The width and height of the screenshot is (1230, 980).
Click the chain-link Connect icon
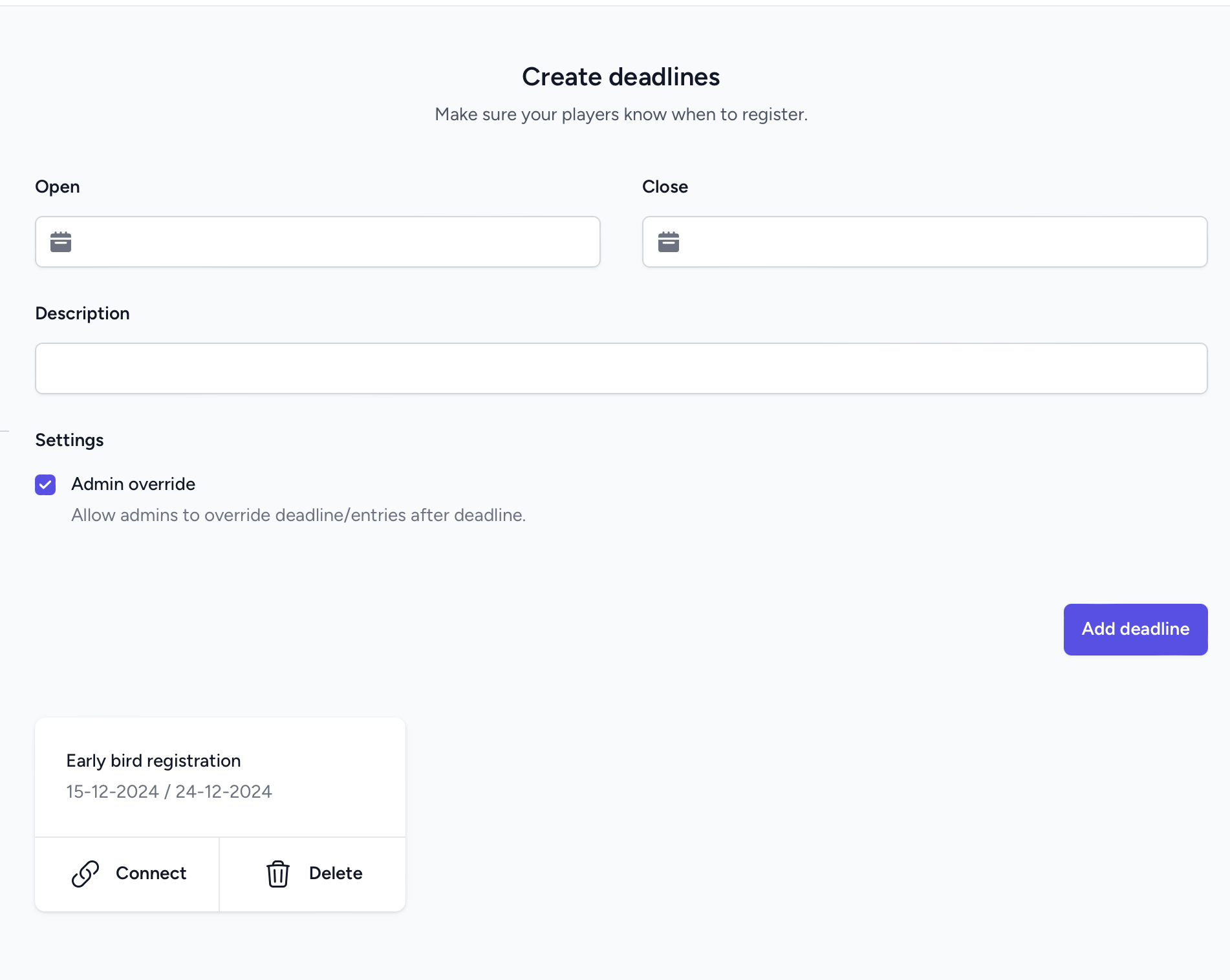[x=85, y=873]
